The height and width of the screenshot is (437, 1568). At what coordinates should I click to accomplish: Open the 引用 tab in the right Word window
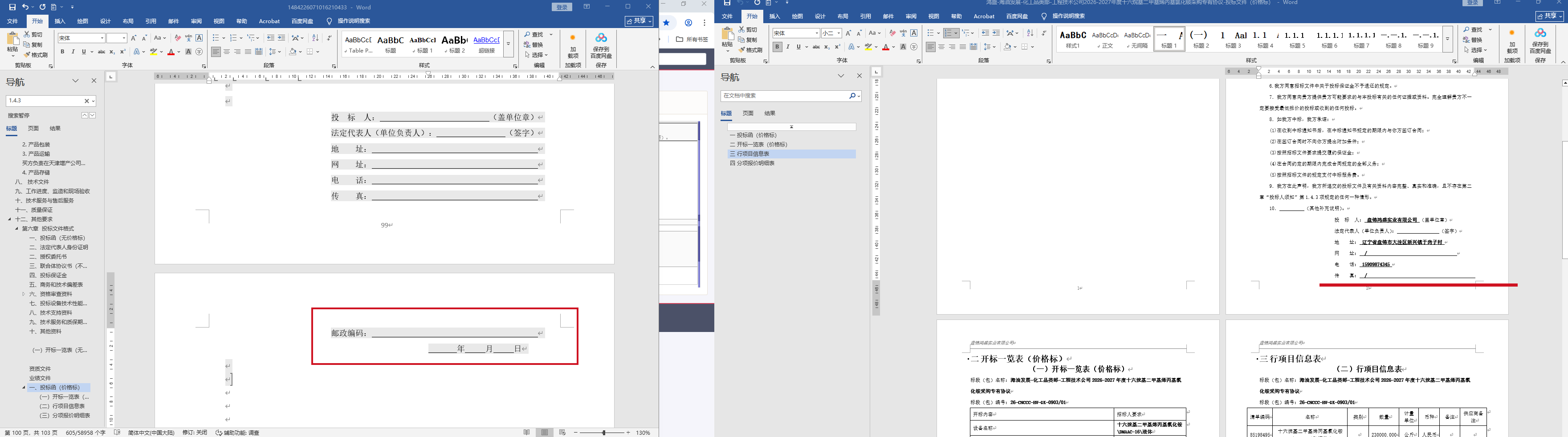(866, 16)
